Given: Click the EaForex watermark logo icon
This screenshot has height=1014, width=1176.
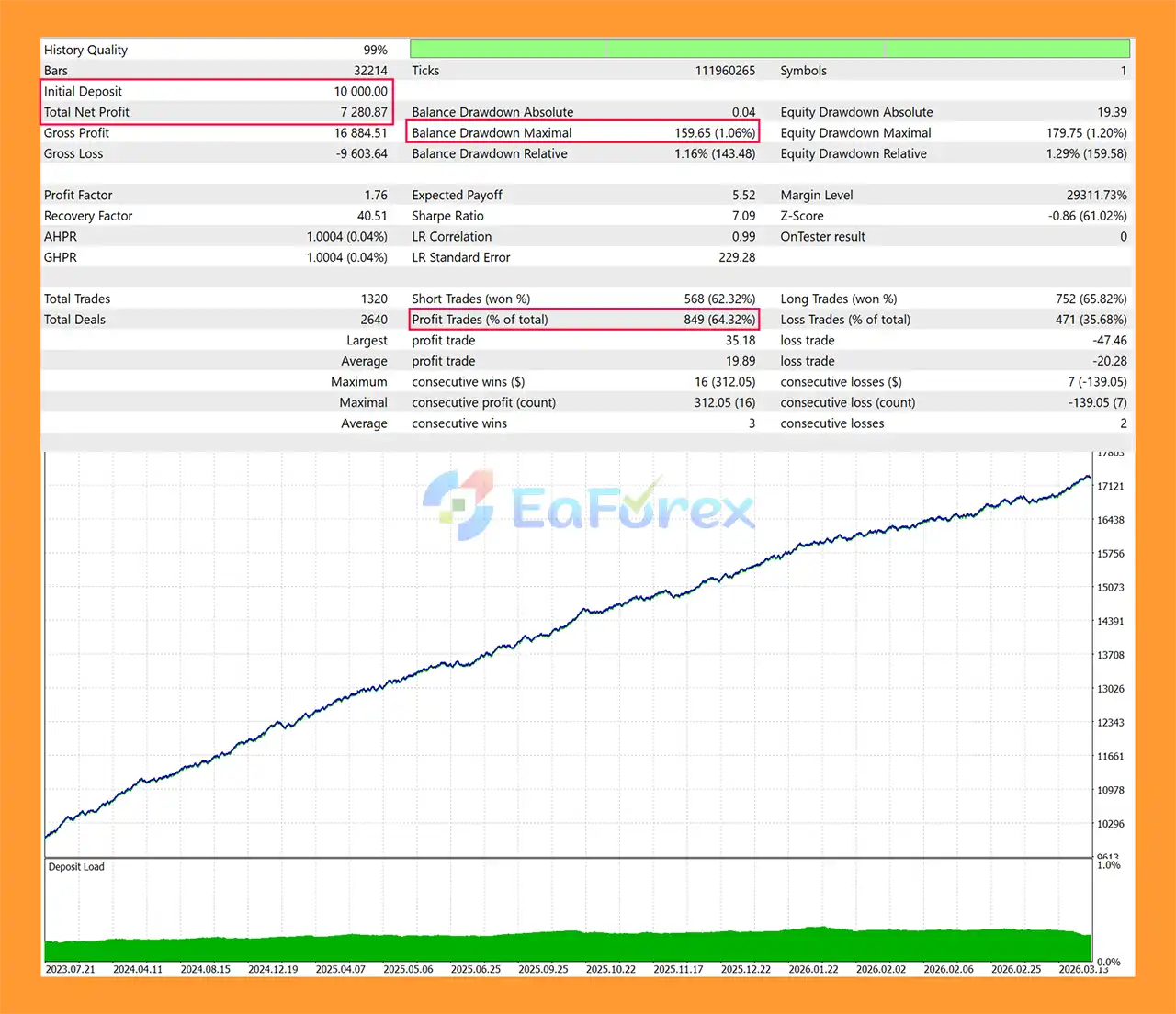Looking at the screenshot, I should 458,504.
